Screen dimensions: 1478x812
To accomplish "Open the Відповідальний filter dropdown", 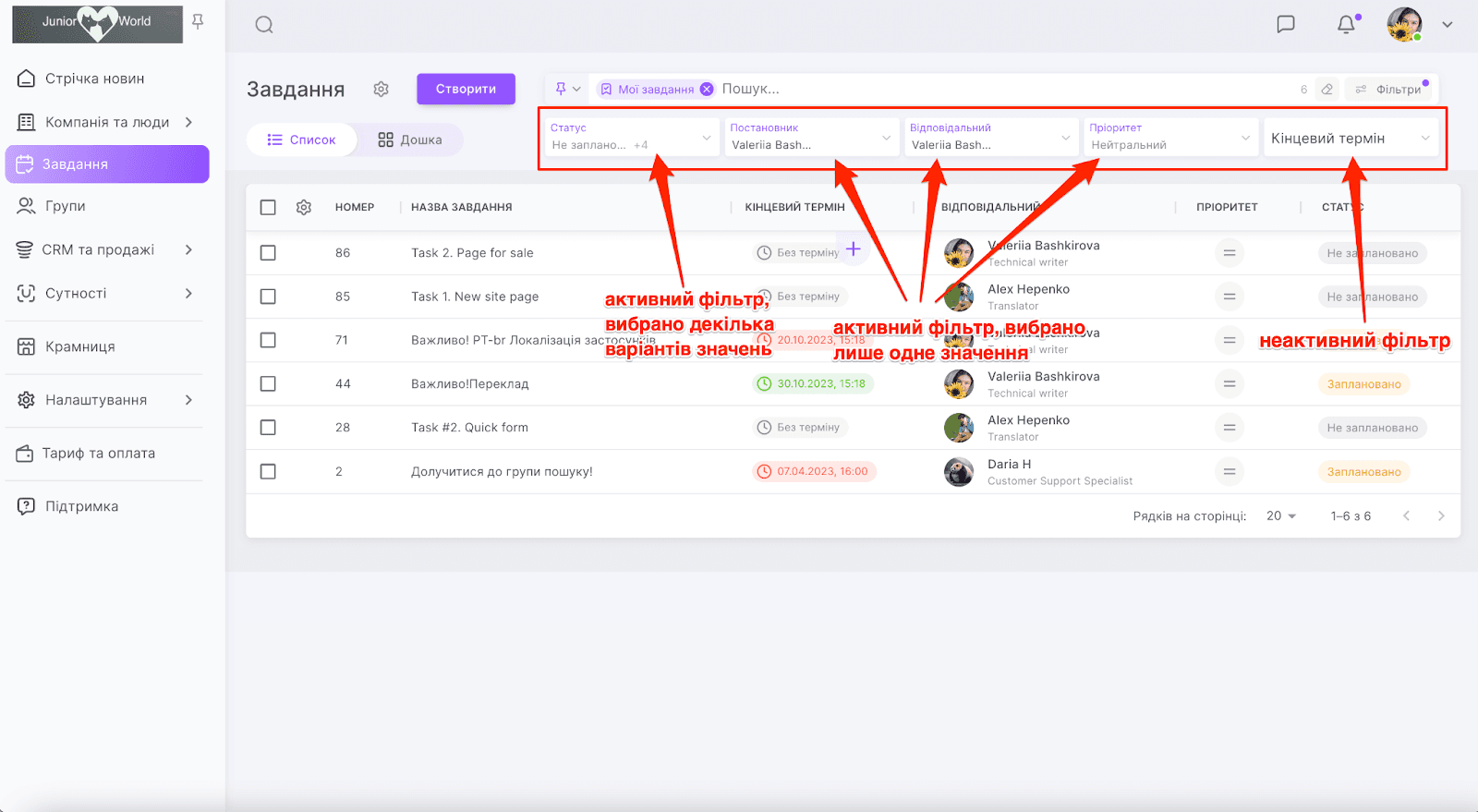I will [991, 138].
